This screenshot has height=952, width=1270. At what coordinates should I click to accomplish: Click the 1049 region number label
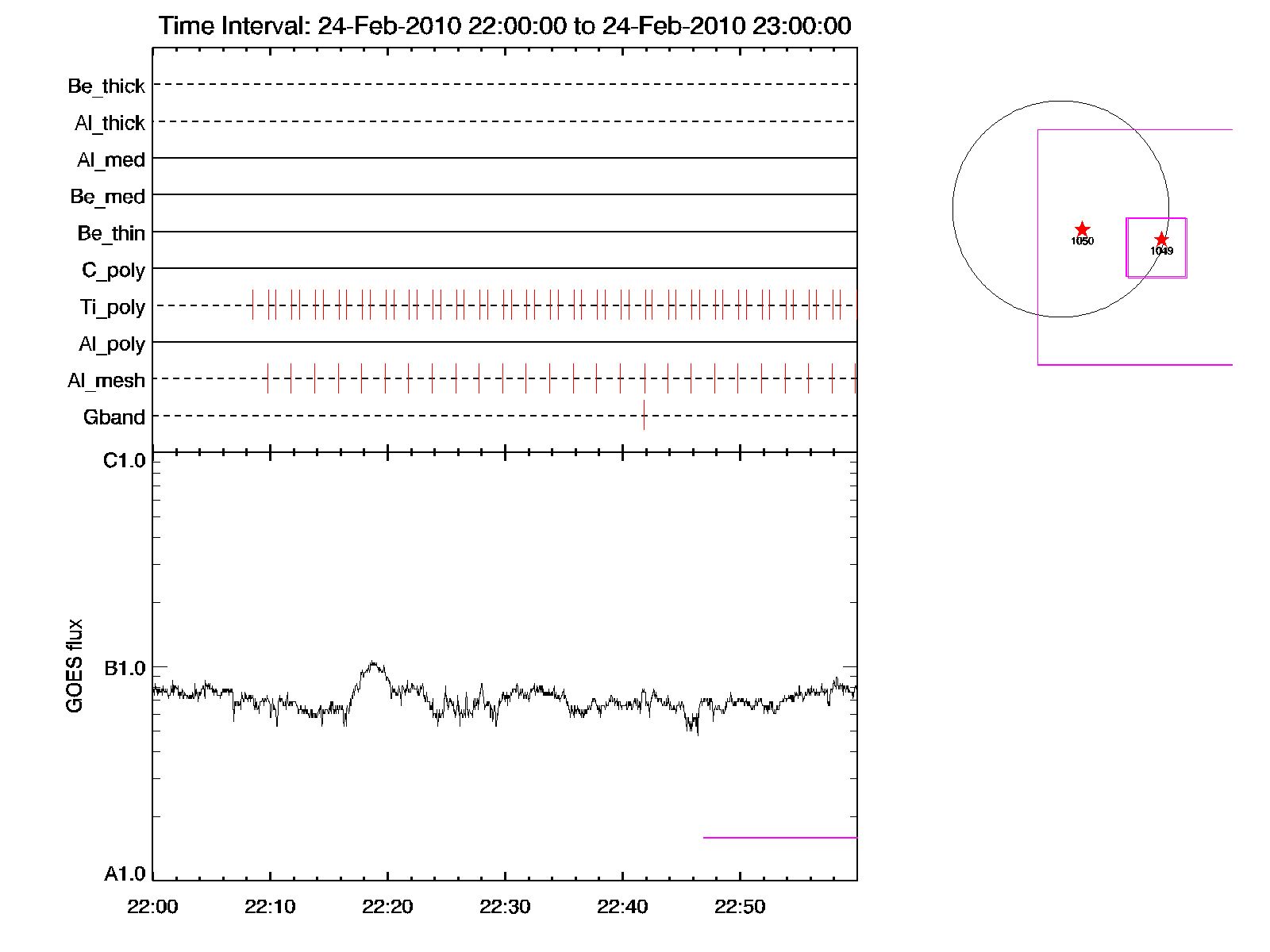click(x=1161, y=251)
